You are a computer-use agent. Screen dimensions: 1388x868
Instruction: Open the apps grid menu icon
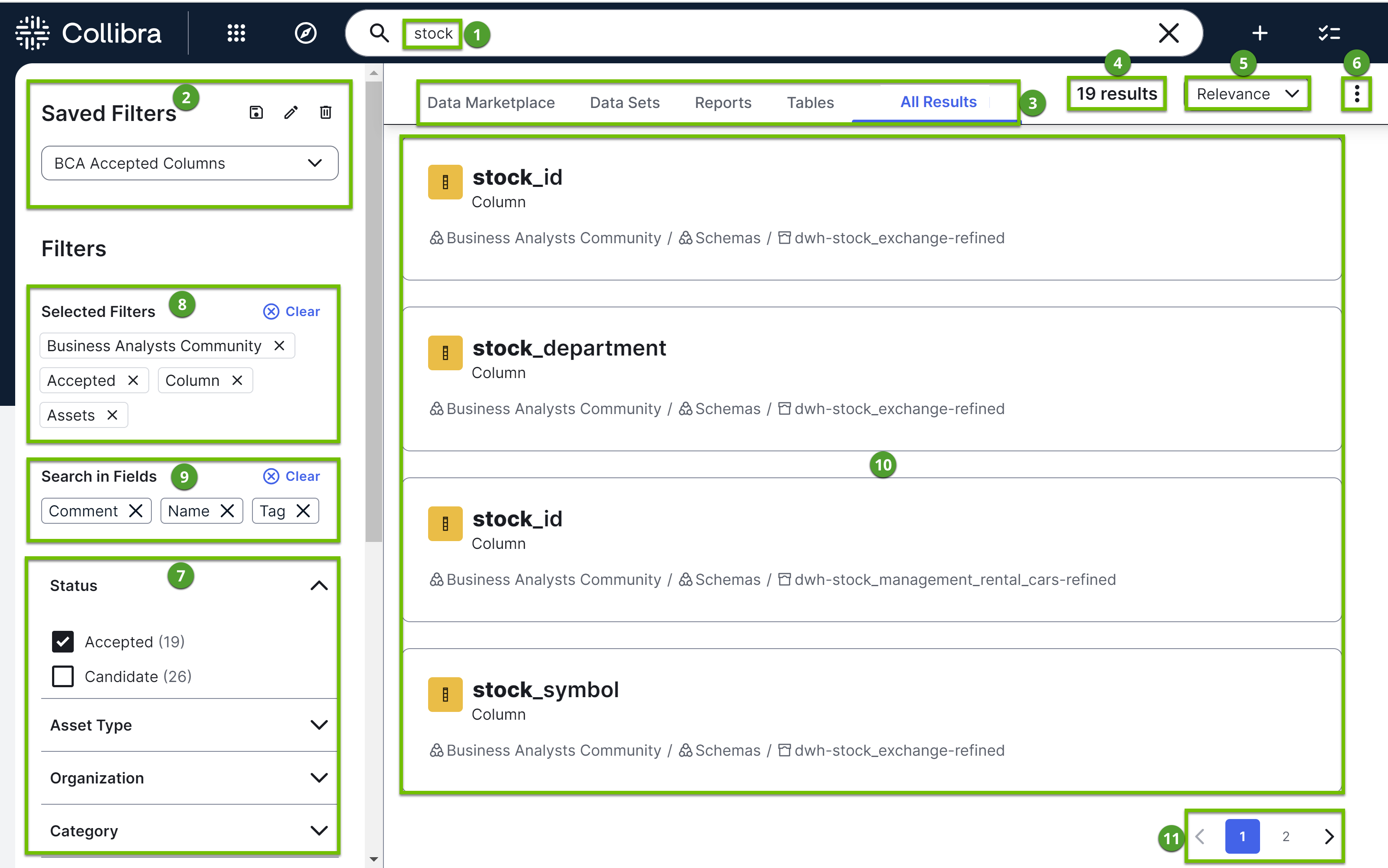point(236,33)
